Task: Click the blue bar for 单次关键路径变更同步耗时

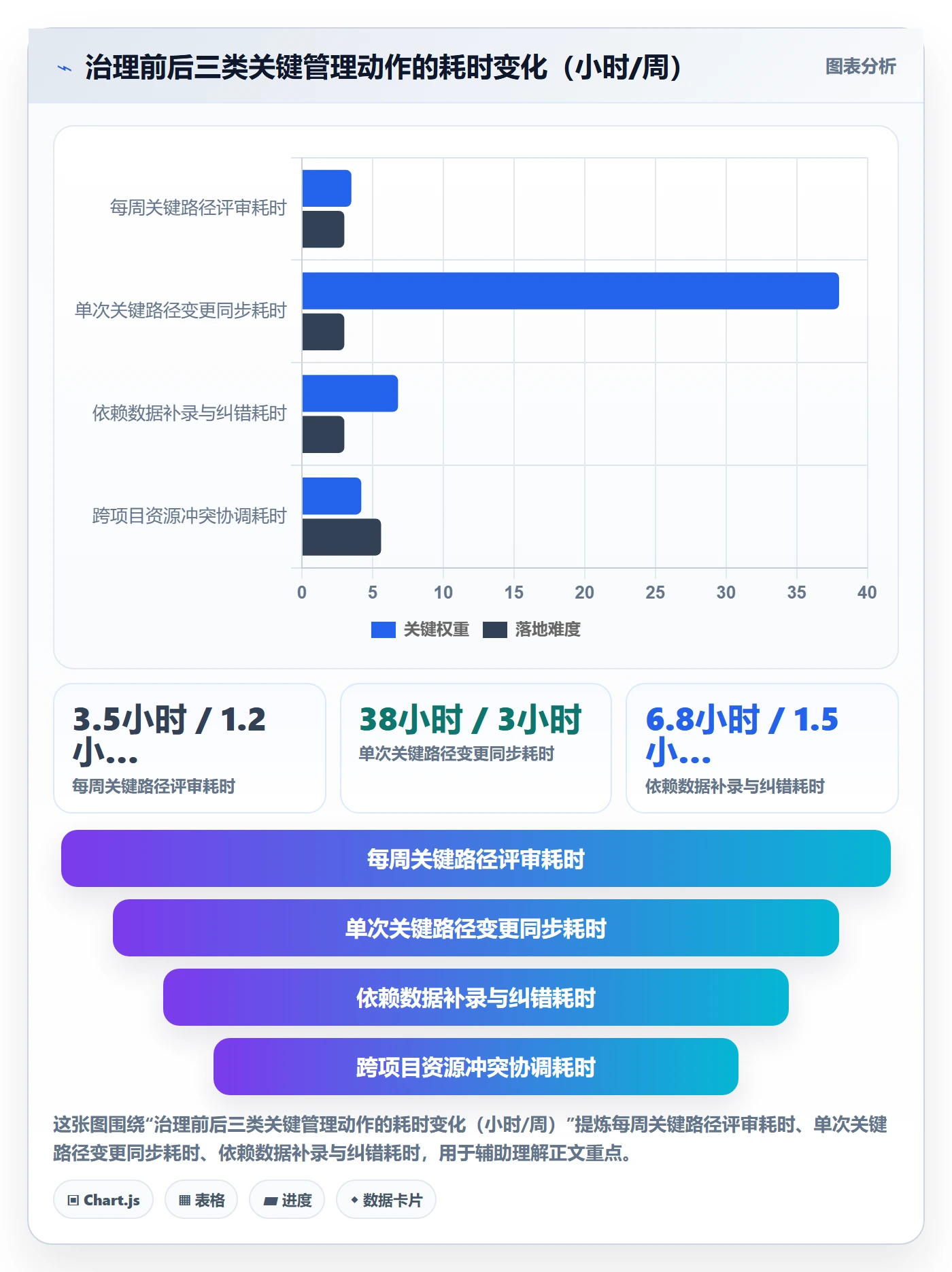Action: (570, 291)
